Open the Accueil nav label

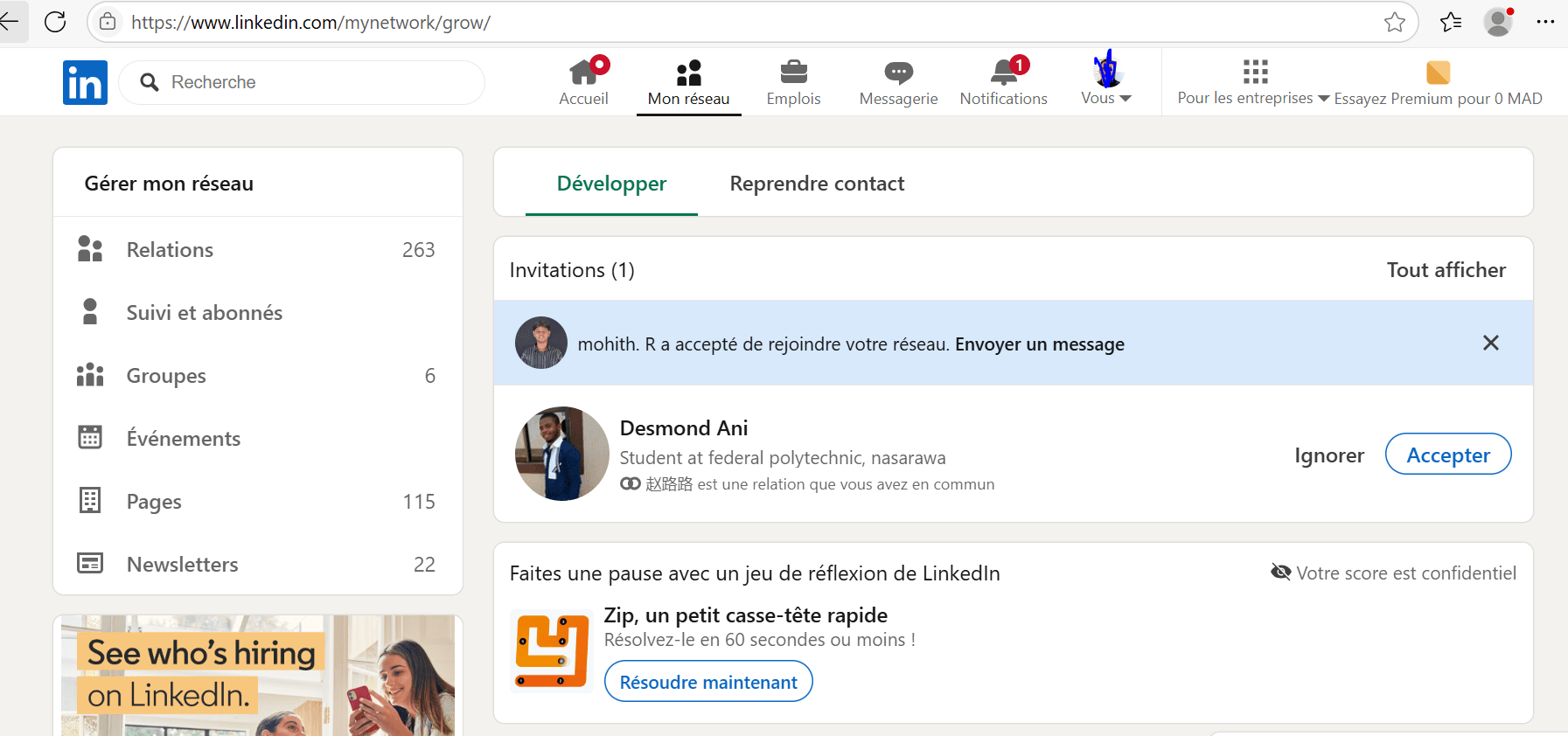583,99
